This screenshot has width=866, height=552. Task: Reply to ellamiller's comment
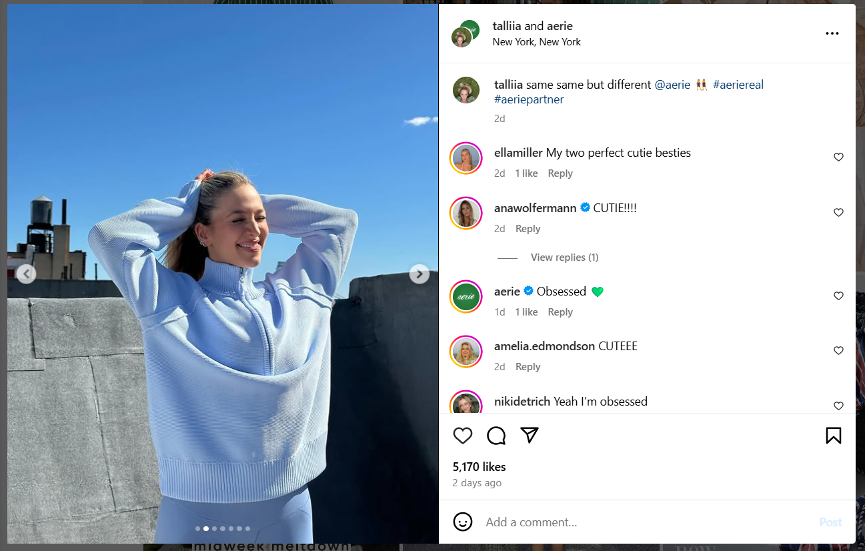(560, 174)
